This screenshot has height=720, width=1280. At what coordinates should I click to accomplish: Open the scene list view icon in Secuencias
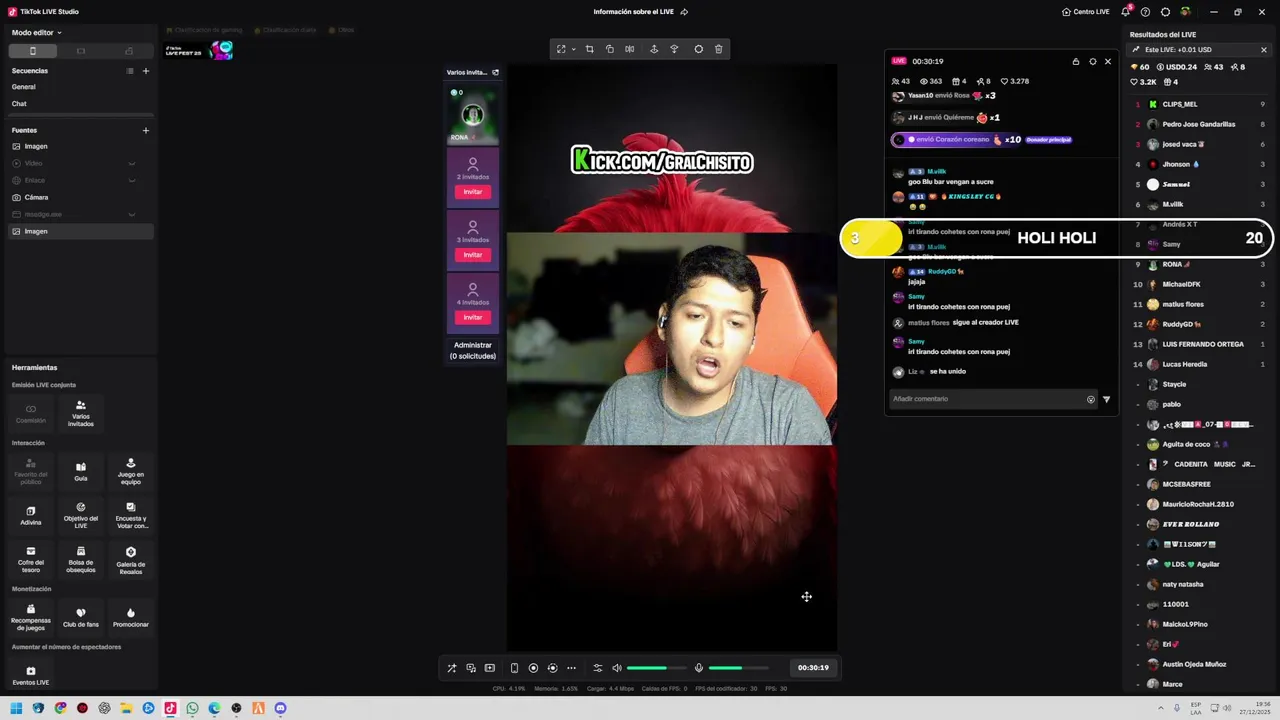point(129,71)
